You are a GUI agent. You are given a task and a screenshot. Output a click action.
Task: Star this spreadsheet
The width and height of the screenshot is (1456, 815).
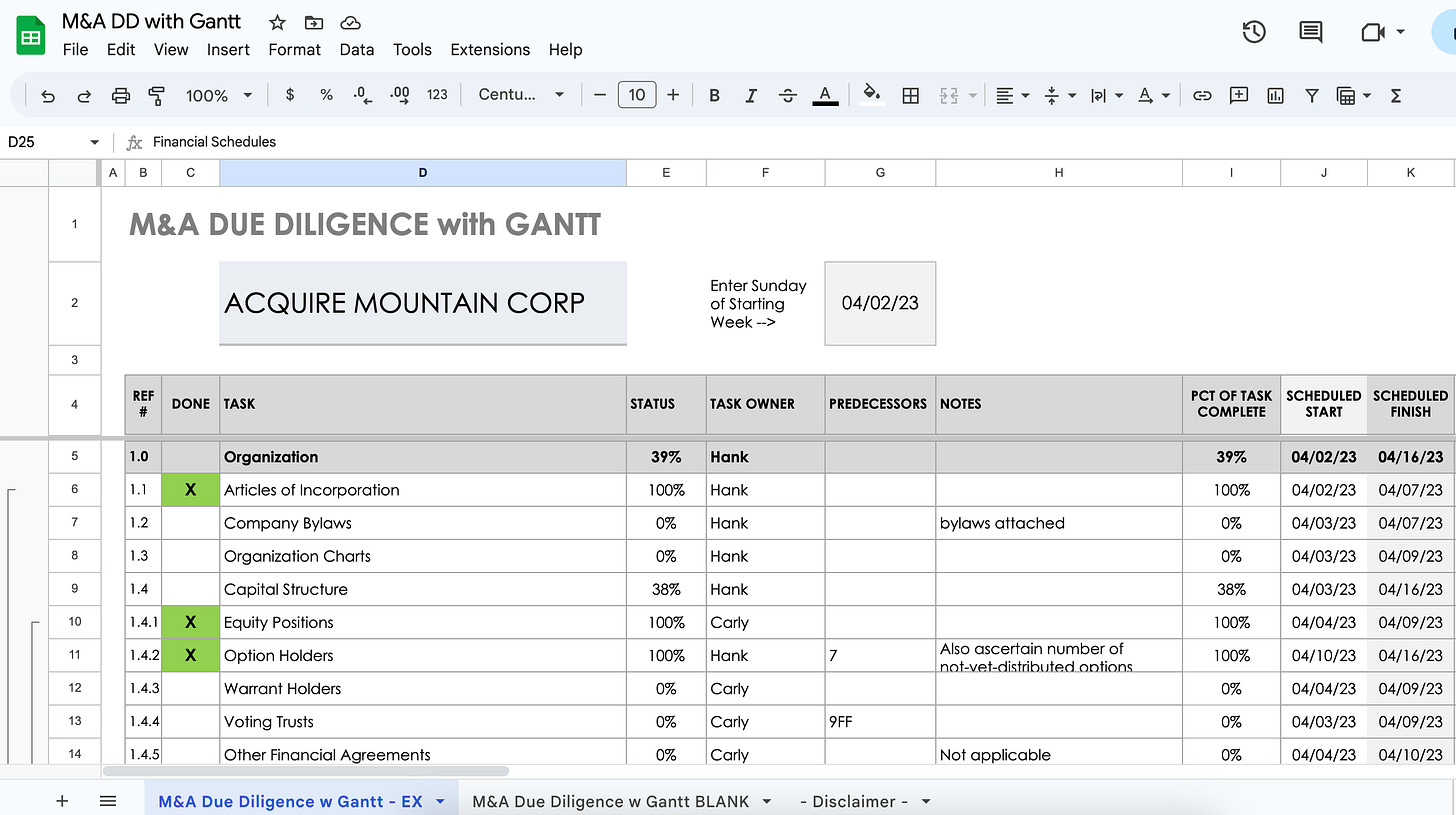point(277,22)
